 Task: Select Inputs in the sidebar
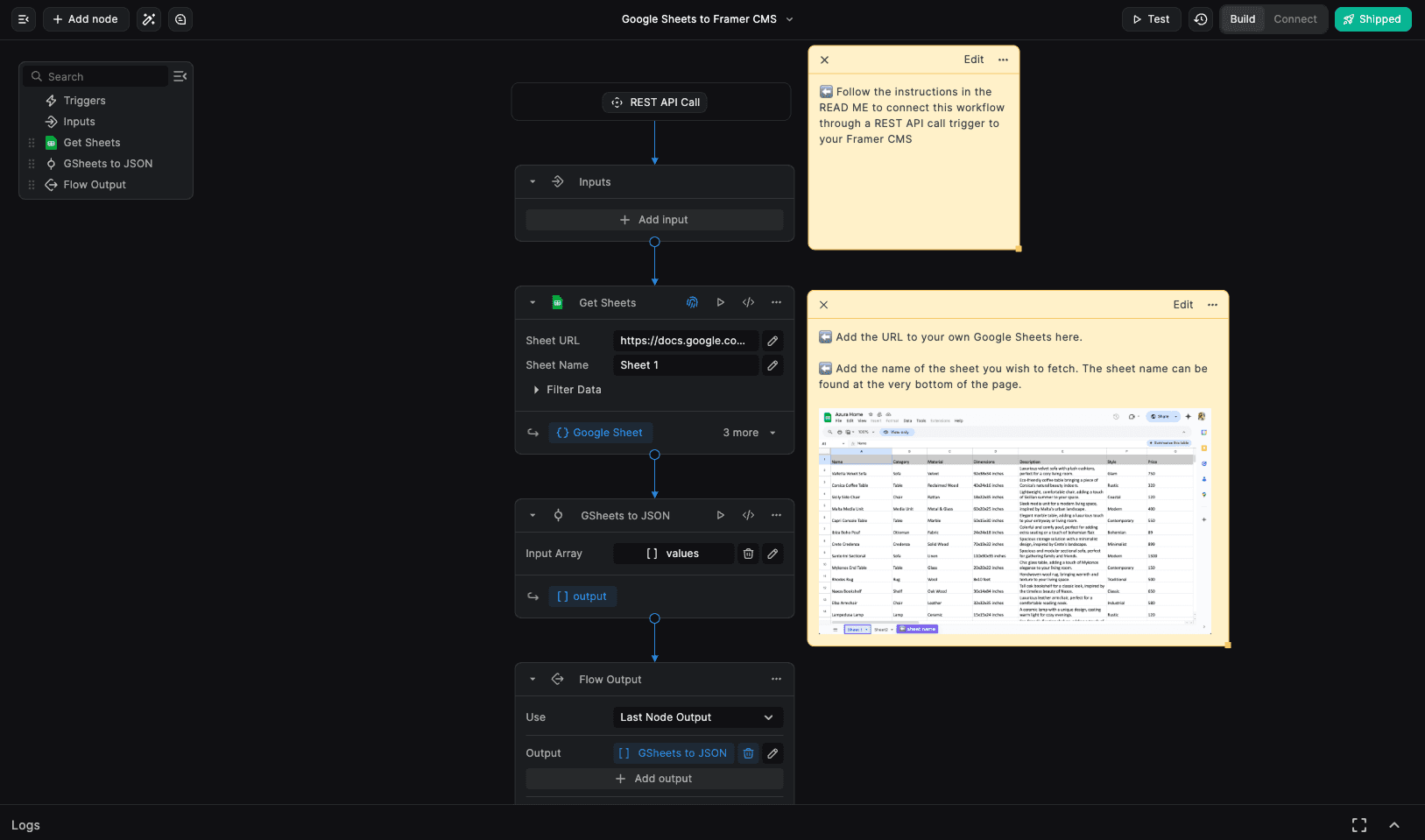[x=79, y=122]
